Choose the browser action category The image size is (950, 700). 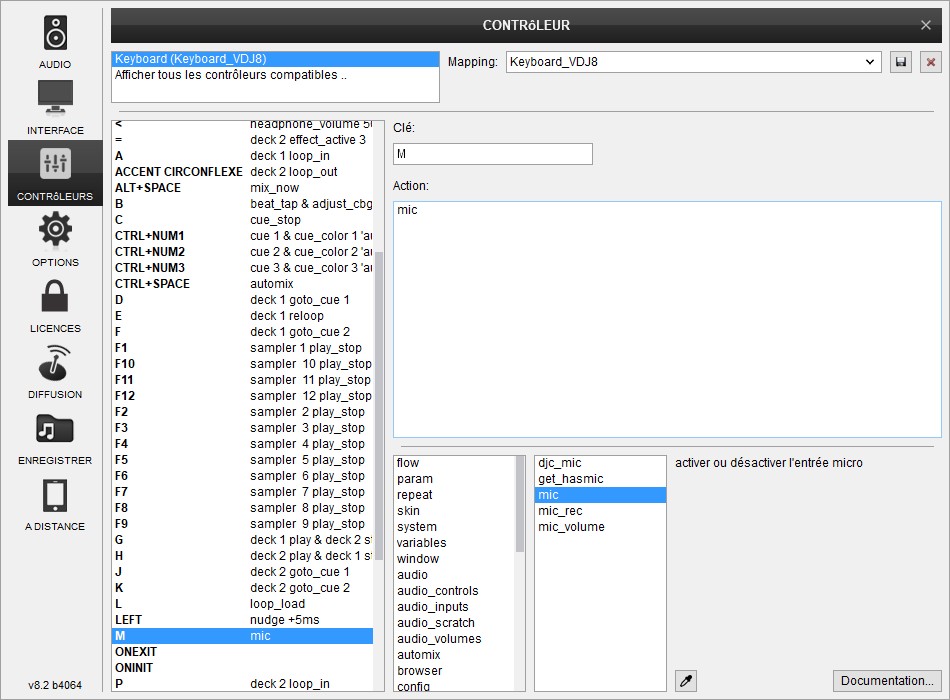(x=454, y=671)
